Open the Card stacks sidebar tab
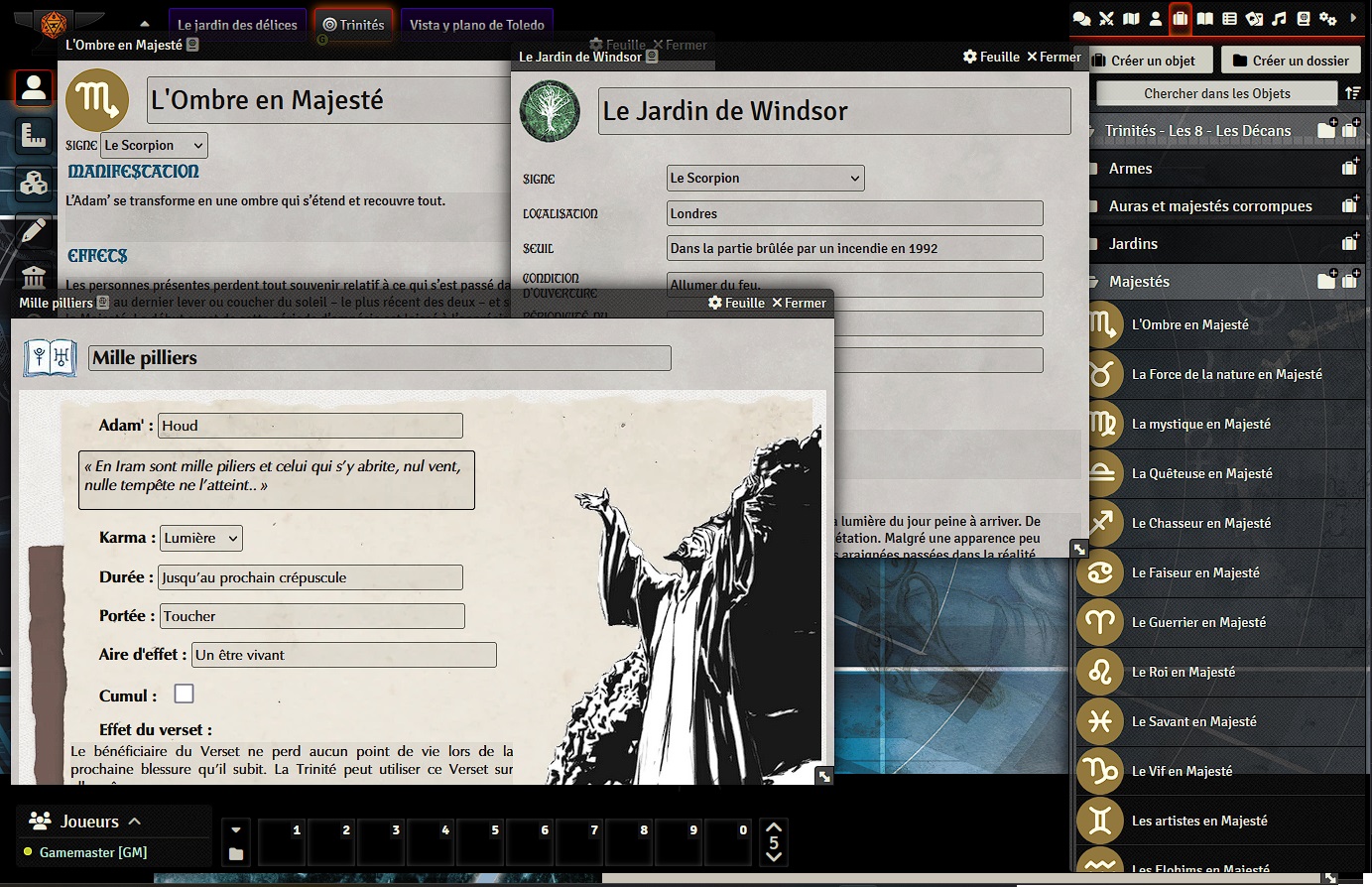The image size is (1372, 887). (x=1254, y=18)
